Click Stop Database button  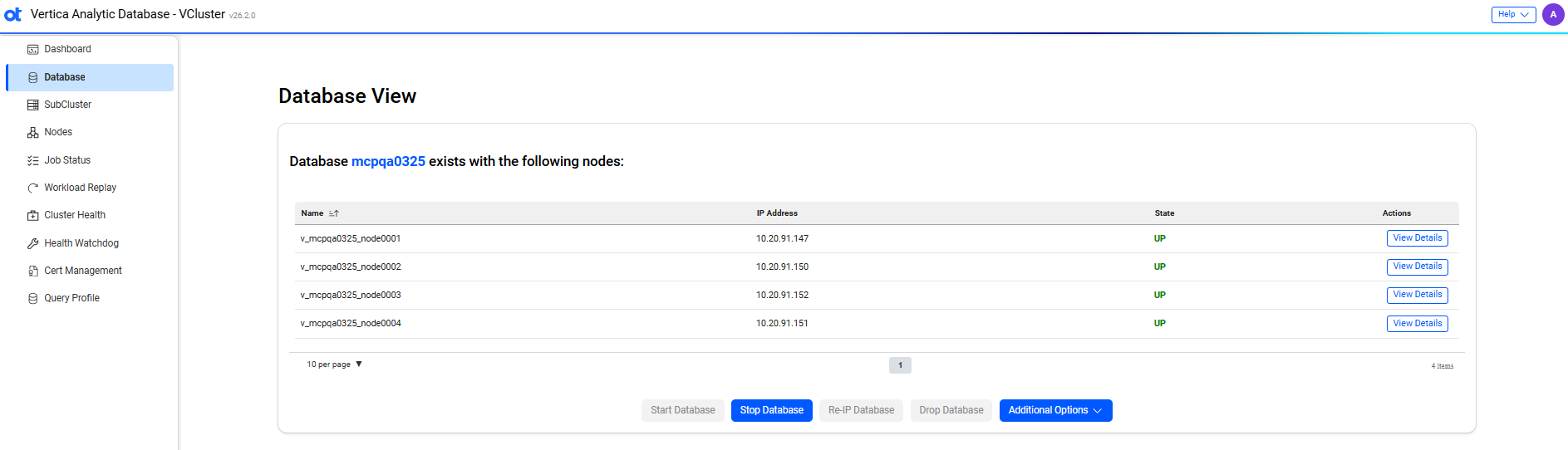tap(771, 410)
